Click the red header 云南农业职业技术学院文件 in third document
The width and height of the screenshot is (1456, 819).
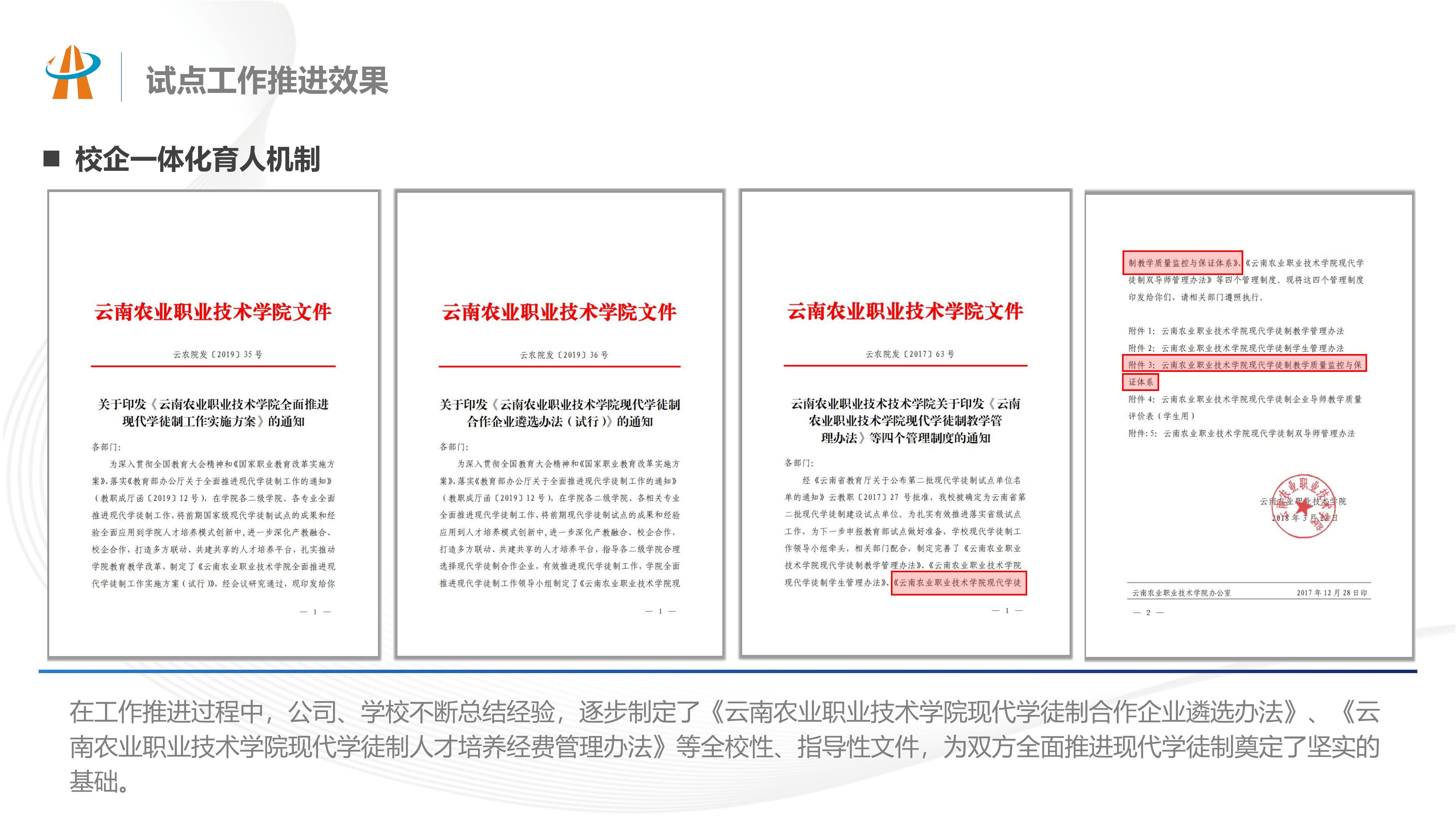click(x=905, y=311)
